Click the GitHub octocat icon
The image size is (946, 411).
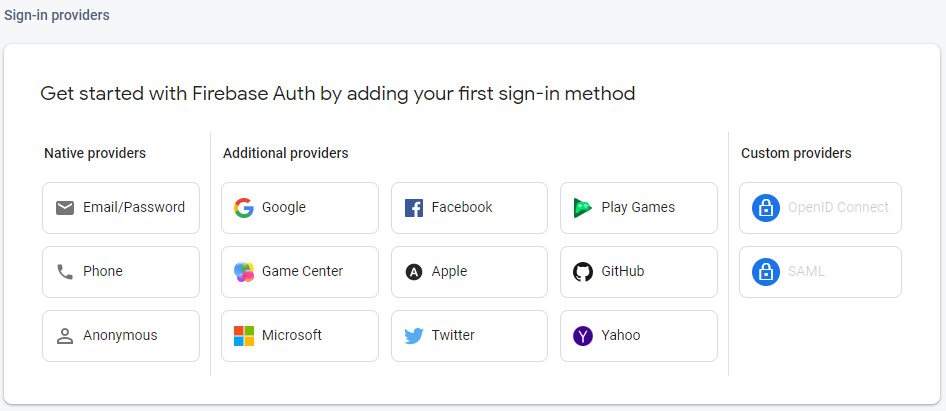(x=582, y=272)
